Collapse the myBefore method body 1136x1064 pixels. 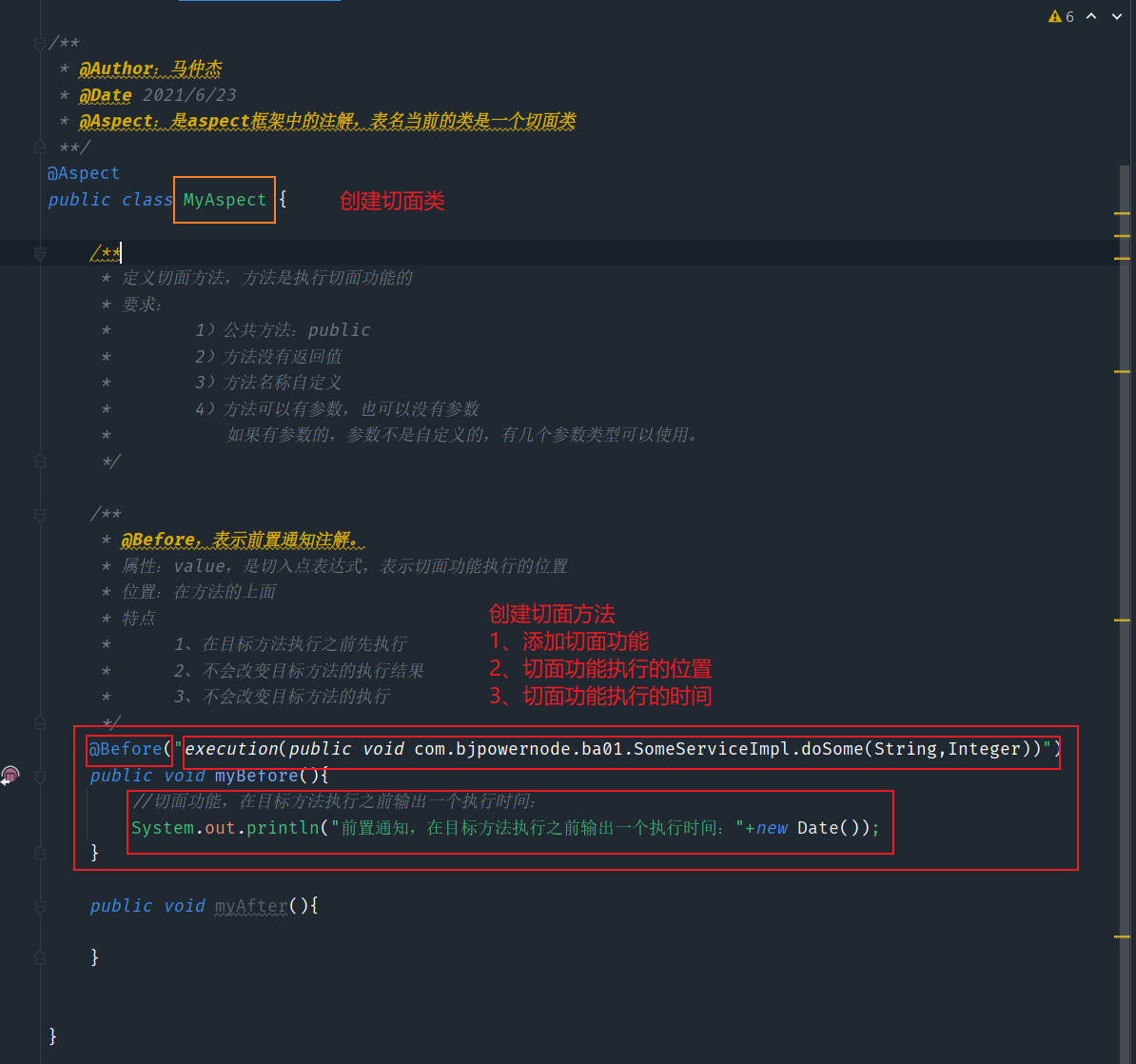40,777
